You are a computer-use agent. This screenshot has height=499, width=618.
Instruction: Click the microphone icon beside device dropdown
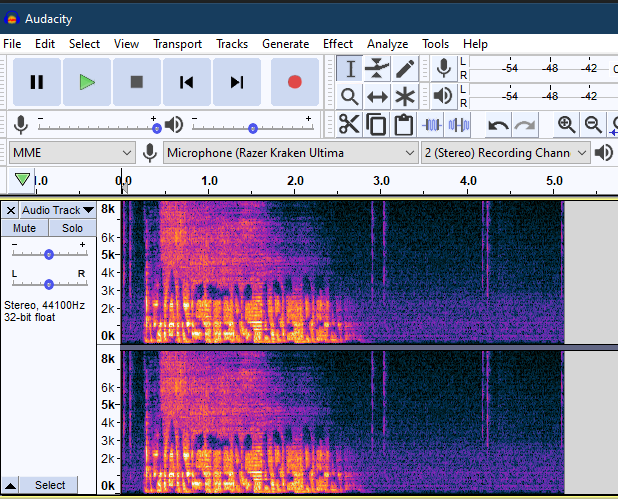click(150, 153)
